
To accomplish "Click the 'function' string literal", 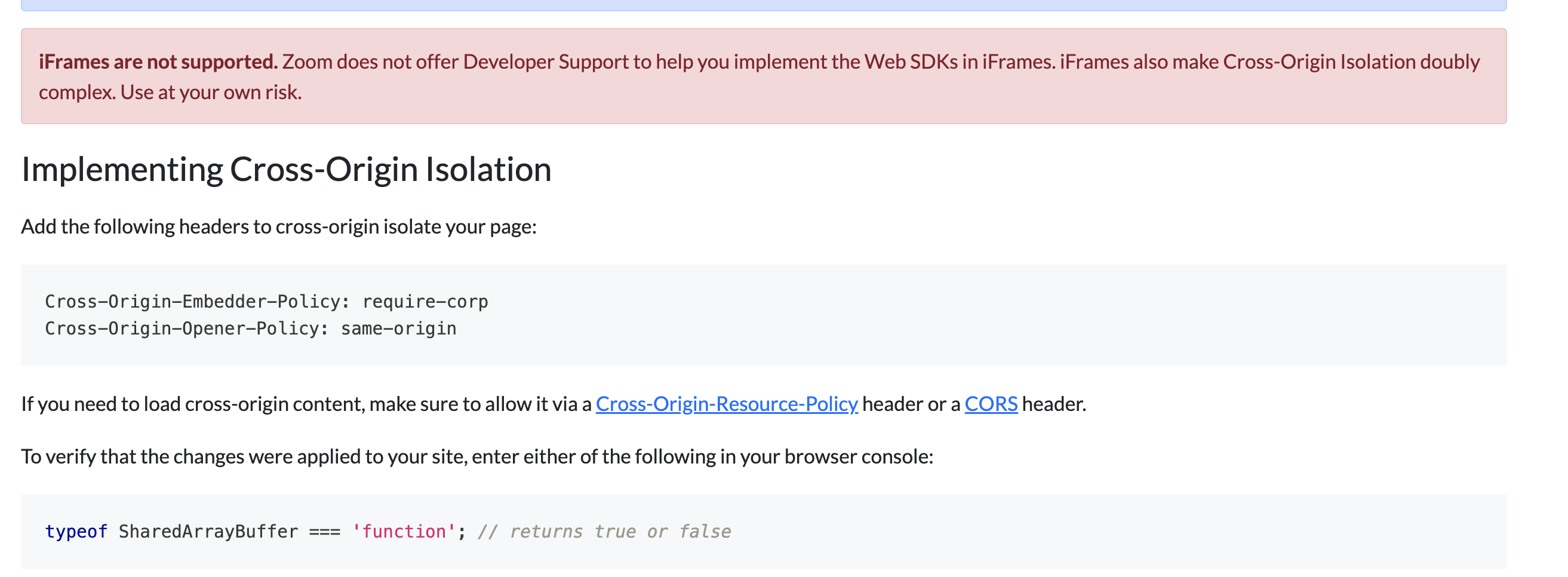I will pos(404,532).
